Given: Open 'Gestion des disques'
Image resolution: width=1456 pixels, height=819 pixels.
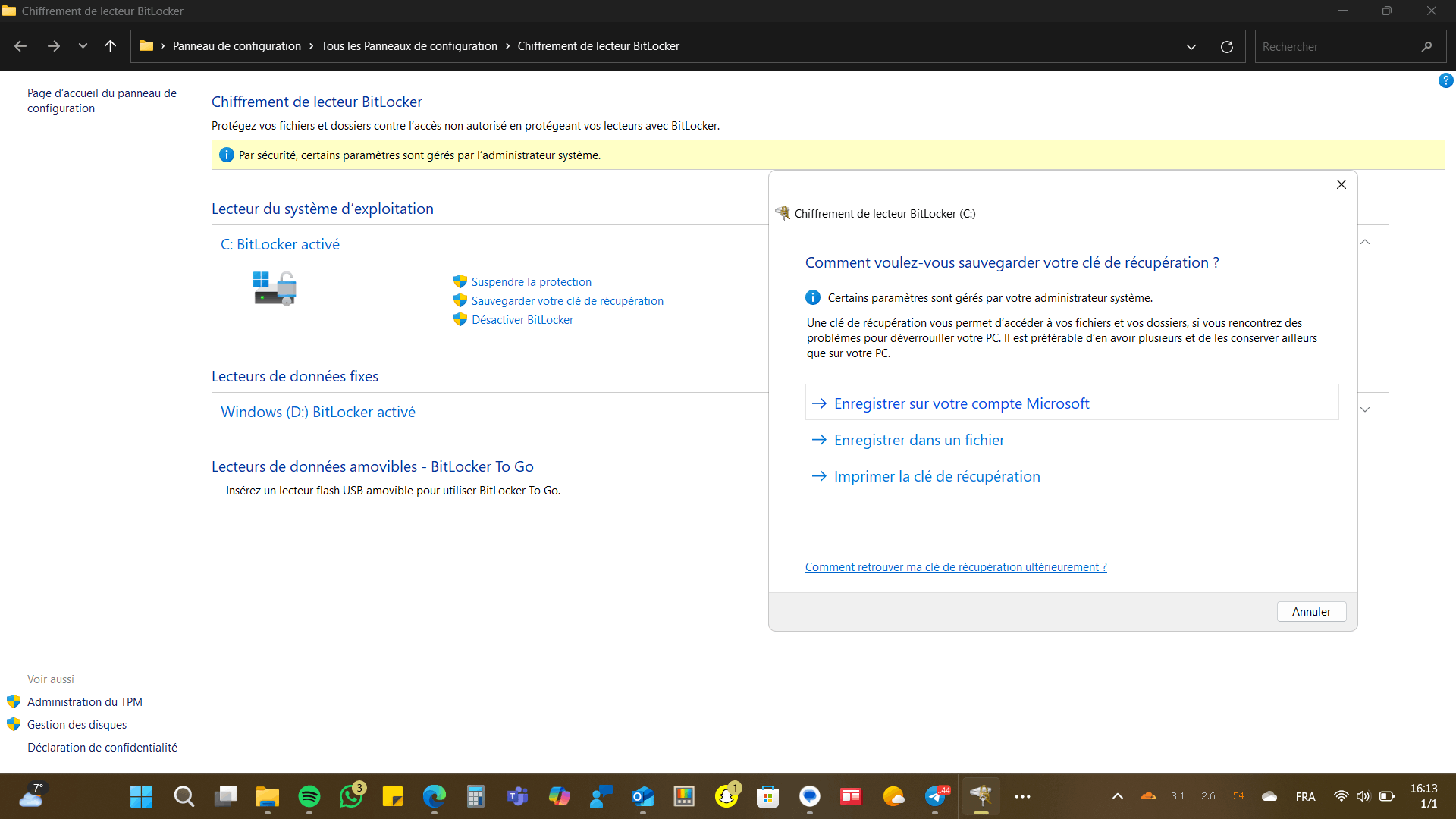Looking at the screenshot, I should [x=77, y=725].
